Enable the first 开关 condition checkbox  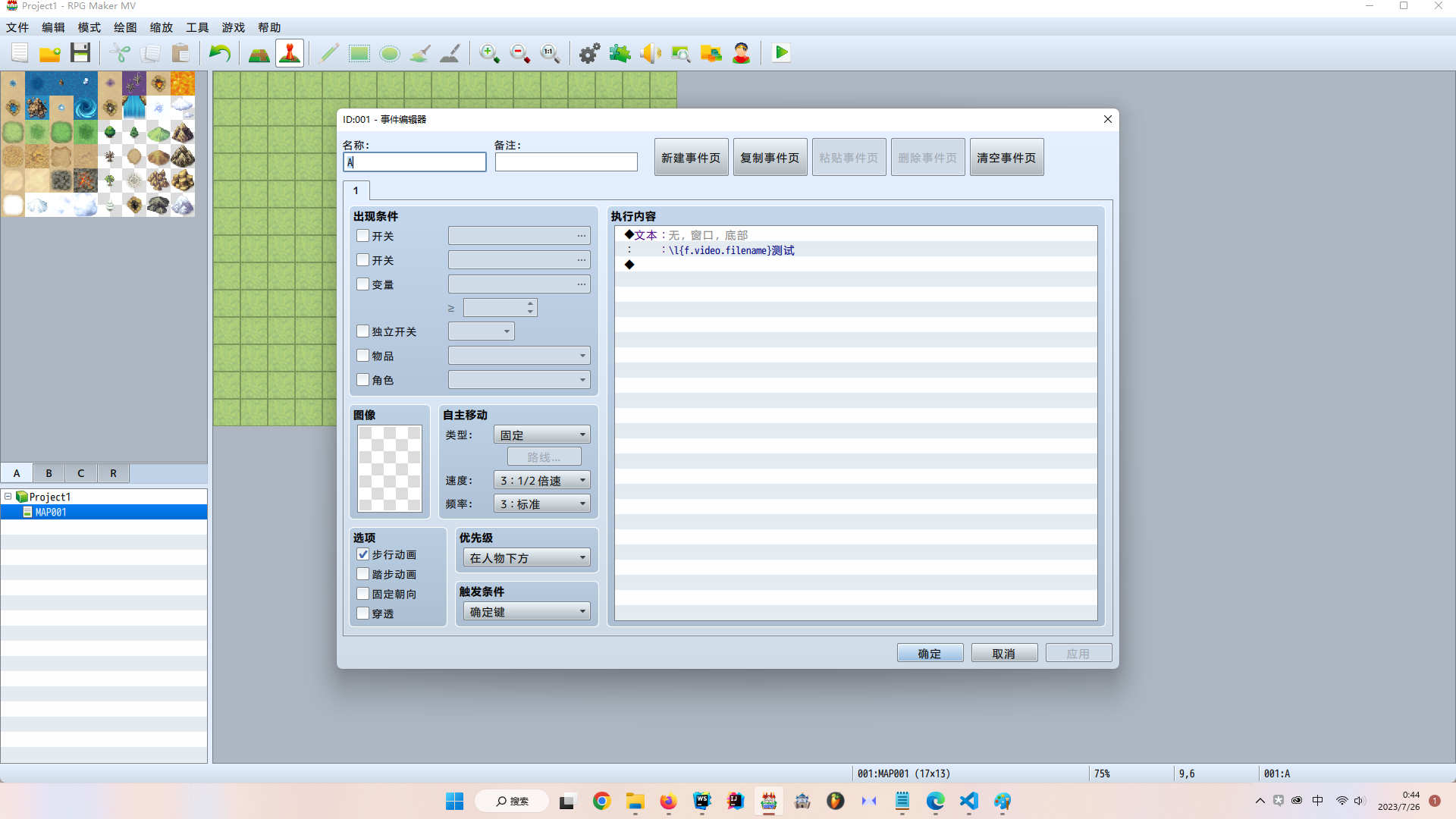pyautogui.click(x=363, y=236)
